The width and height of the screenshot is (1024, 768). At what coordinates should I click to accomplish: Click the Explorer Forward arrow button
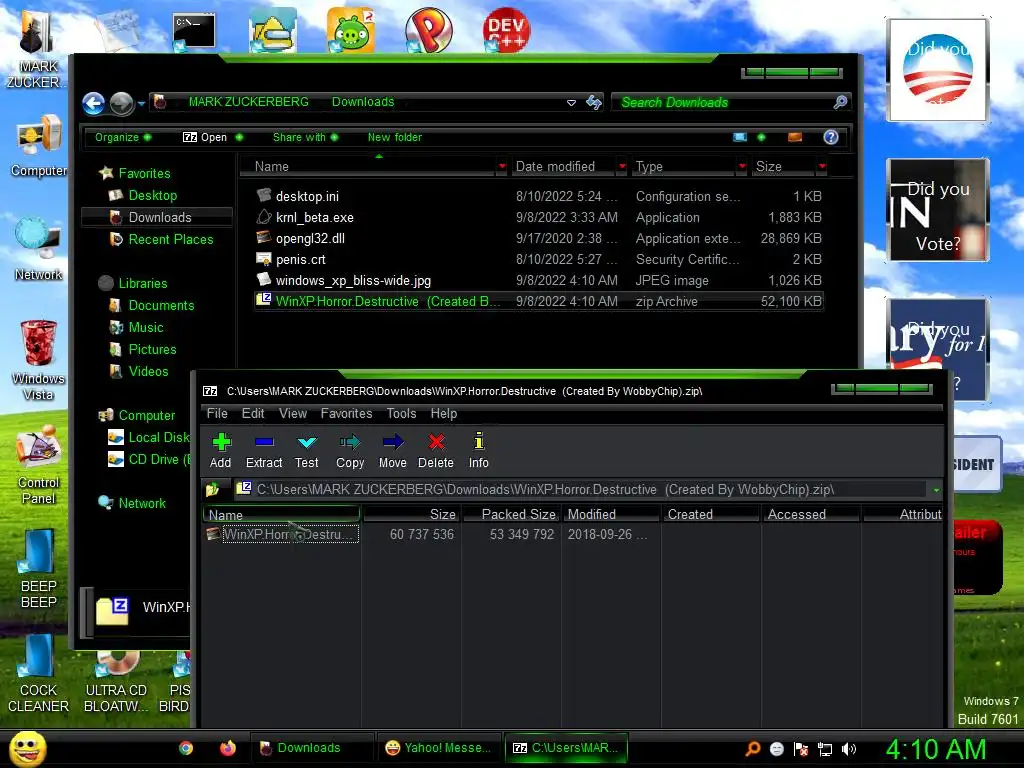[x=121, y=103]
